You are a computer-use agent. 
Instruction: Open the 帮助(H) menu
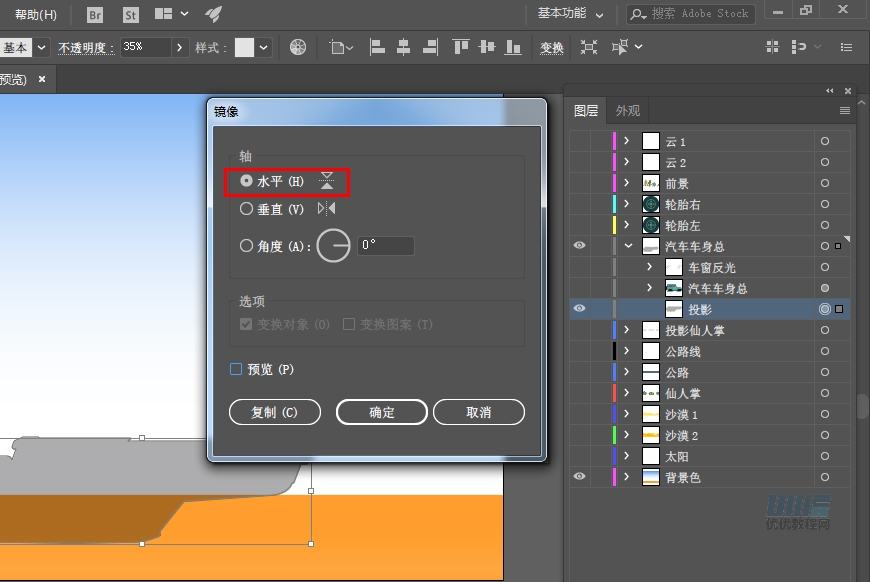(35, 16)
